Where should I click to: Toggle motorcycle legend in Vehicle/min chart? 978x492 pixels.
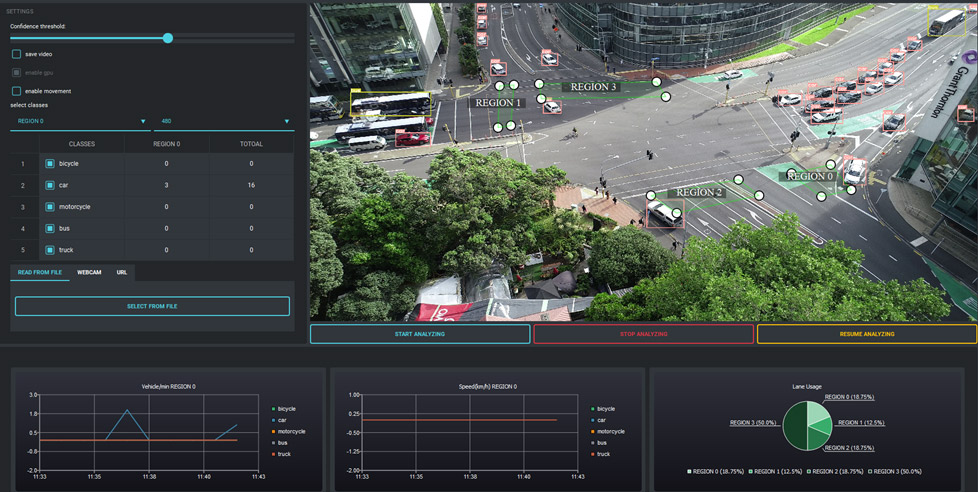[x=289, y=432]
